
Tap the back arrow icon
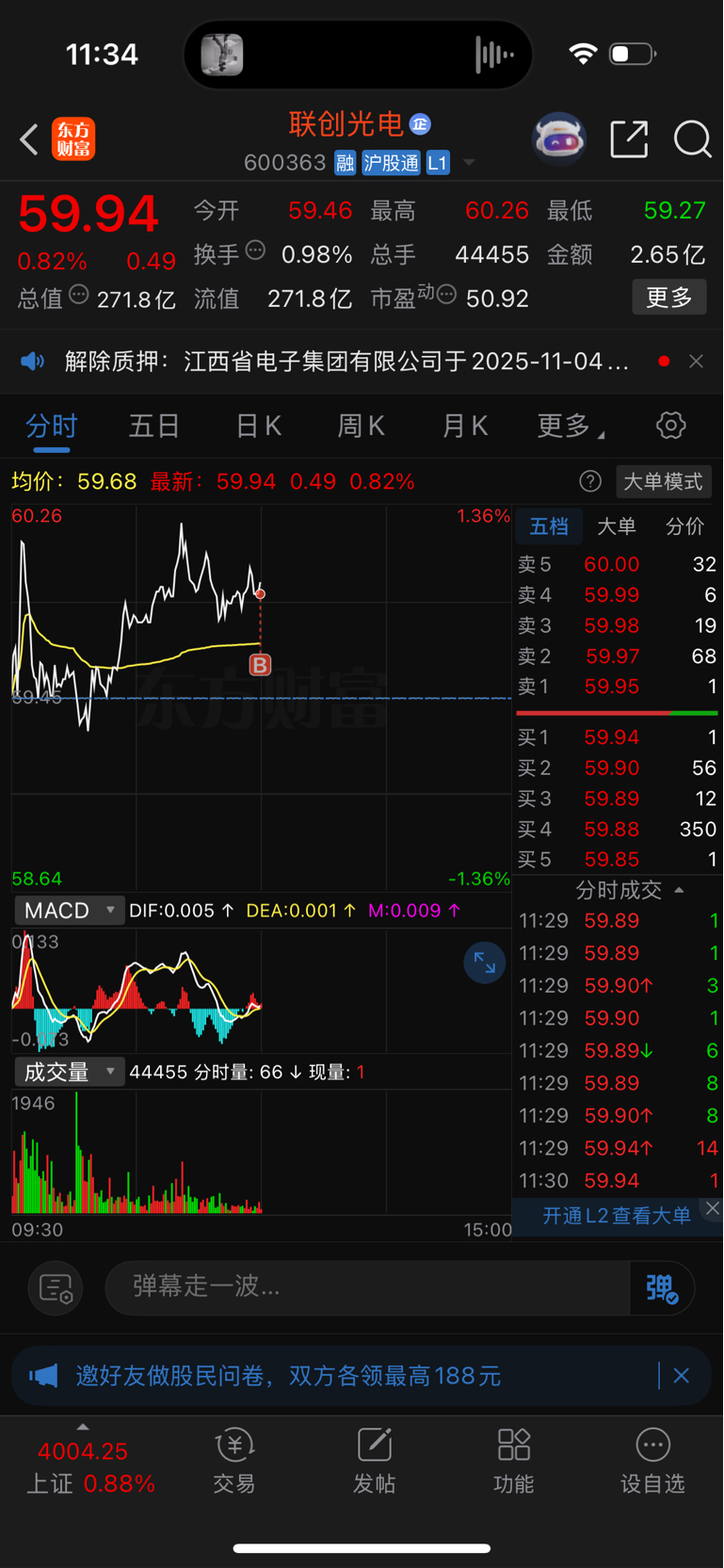click(x=29, y=139)
